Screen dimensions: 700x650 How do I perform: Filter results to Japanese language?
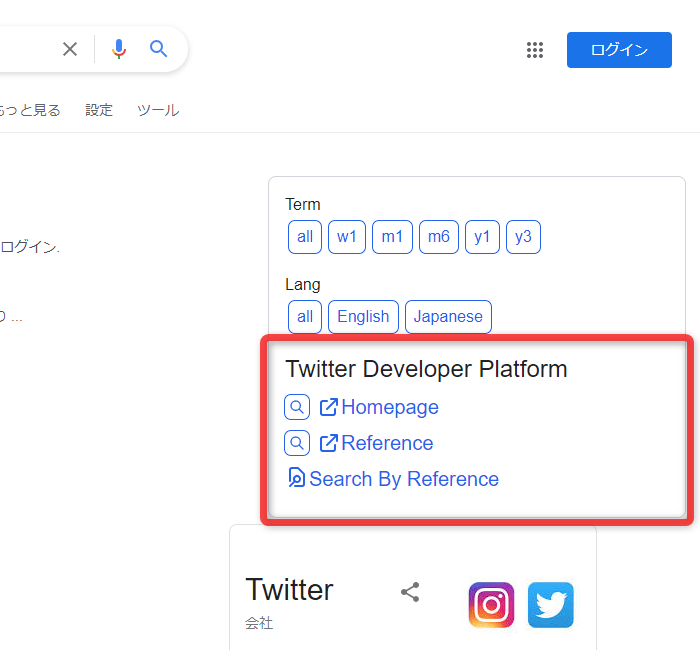pyautogui.click(x=448, y=317)
